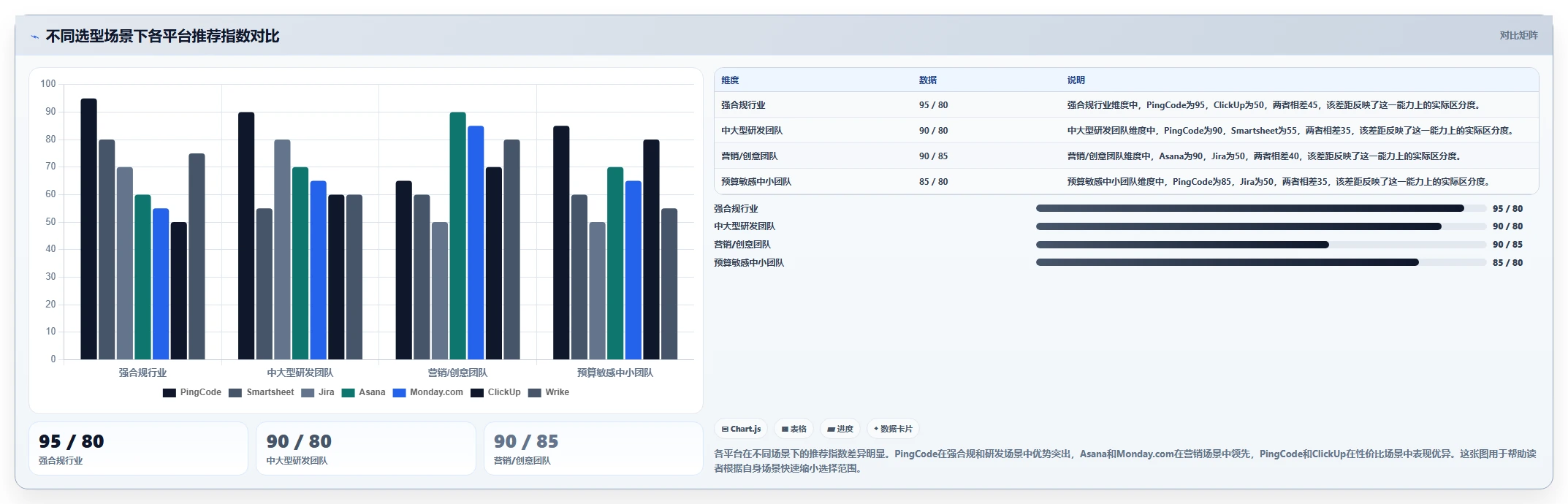Click the 营销/创意团队 x-axis label

tap(457, 373)
